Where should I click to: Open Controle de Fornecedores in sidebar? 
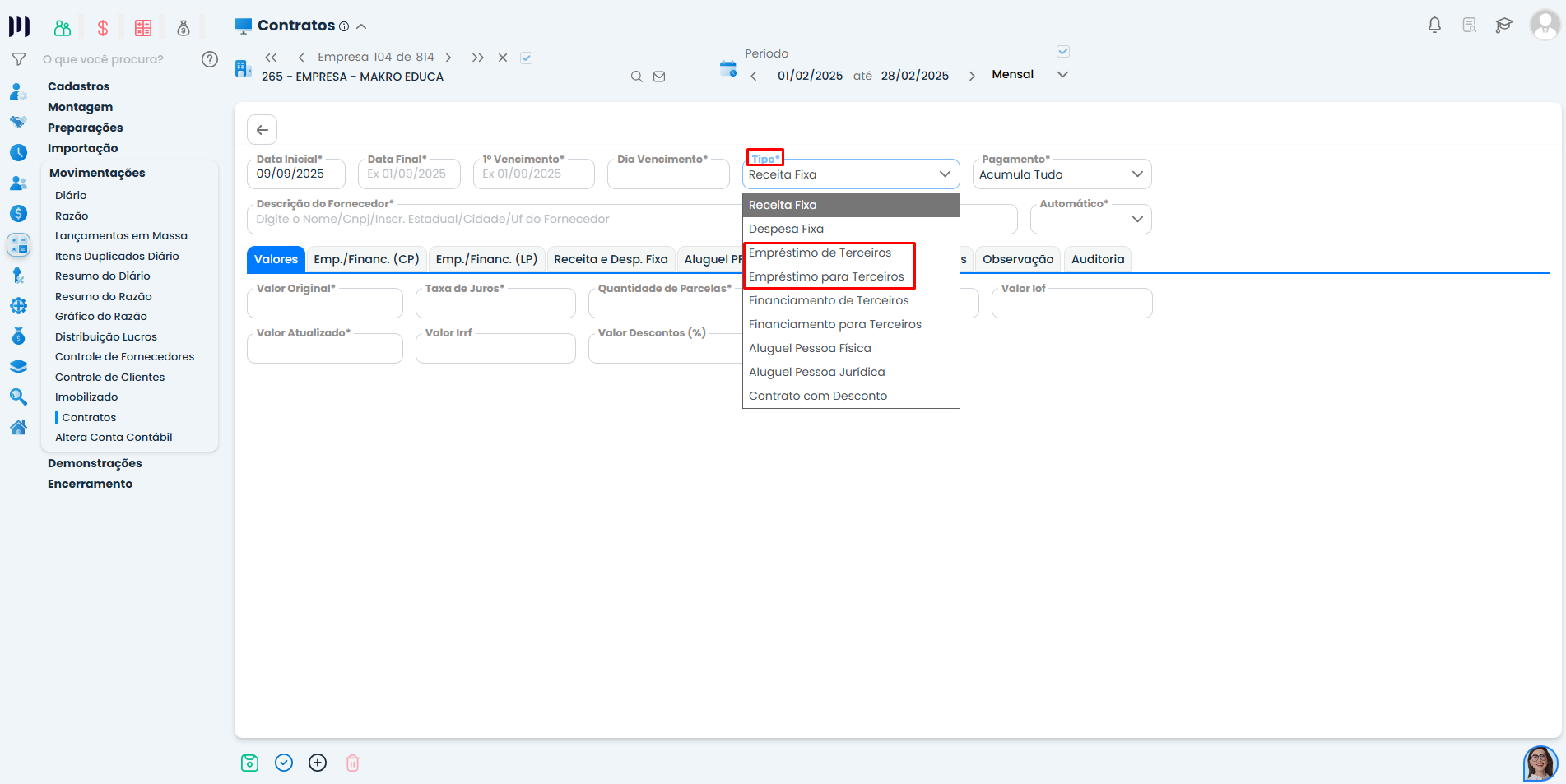(124, 357)
